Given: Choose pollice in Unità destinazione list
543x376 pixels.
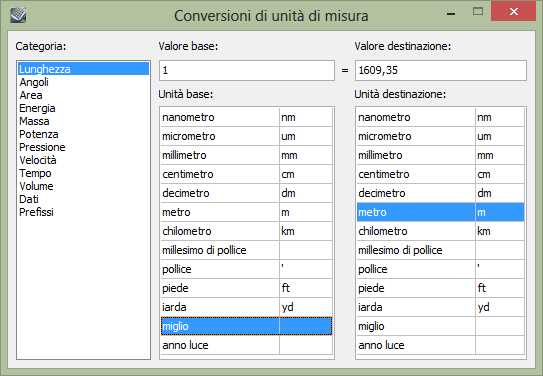Looking at the screenshot, I should pyautogui.click(x=440, y=269).
